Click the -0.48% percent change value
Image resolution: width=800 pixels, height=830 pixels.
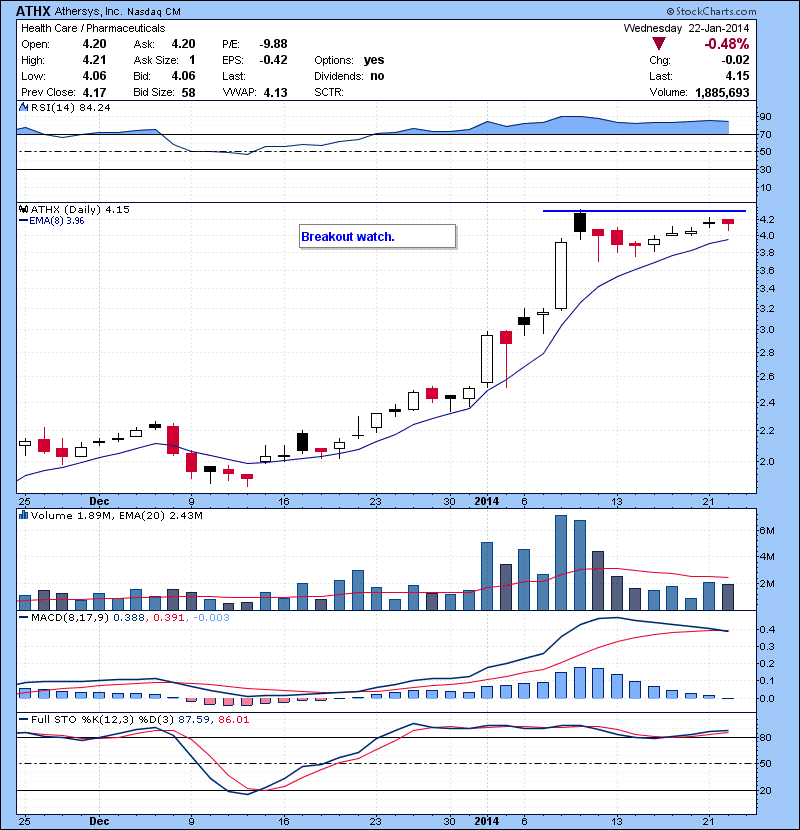tap(726, 44)
